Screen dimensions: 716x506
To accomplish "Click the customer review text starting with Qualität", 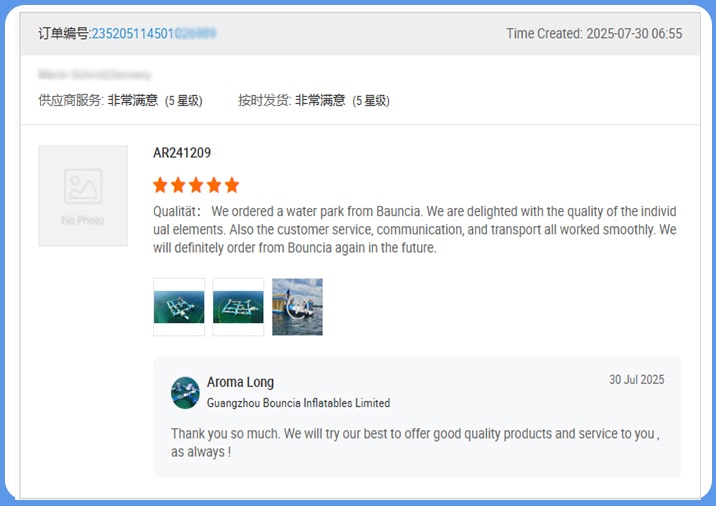I will (414, 229).
